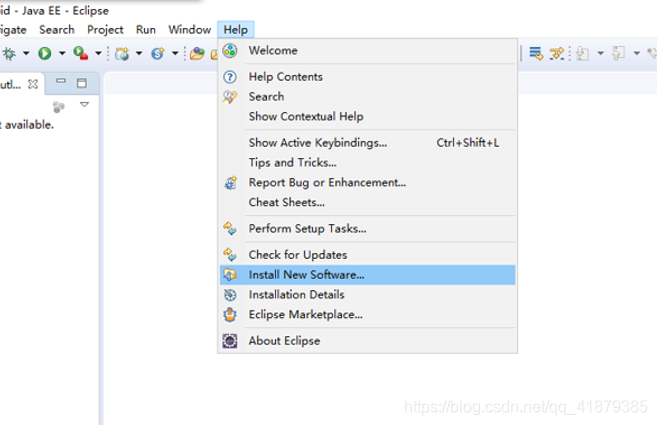
Task: Open the Debug launch dropdown arrow
Action: coord(26,53)
